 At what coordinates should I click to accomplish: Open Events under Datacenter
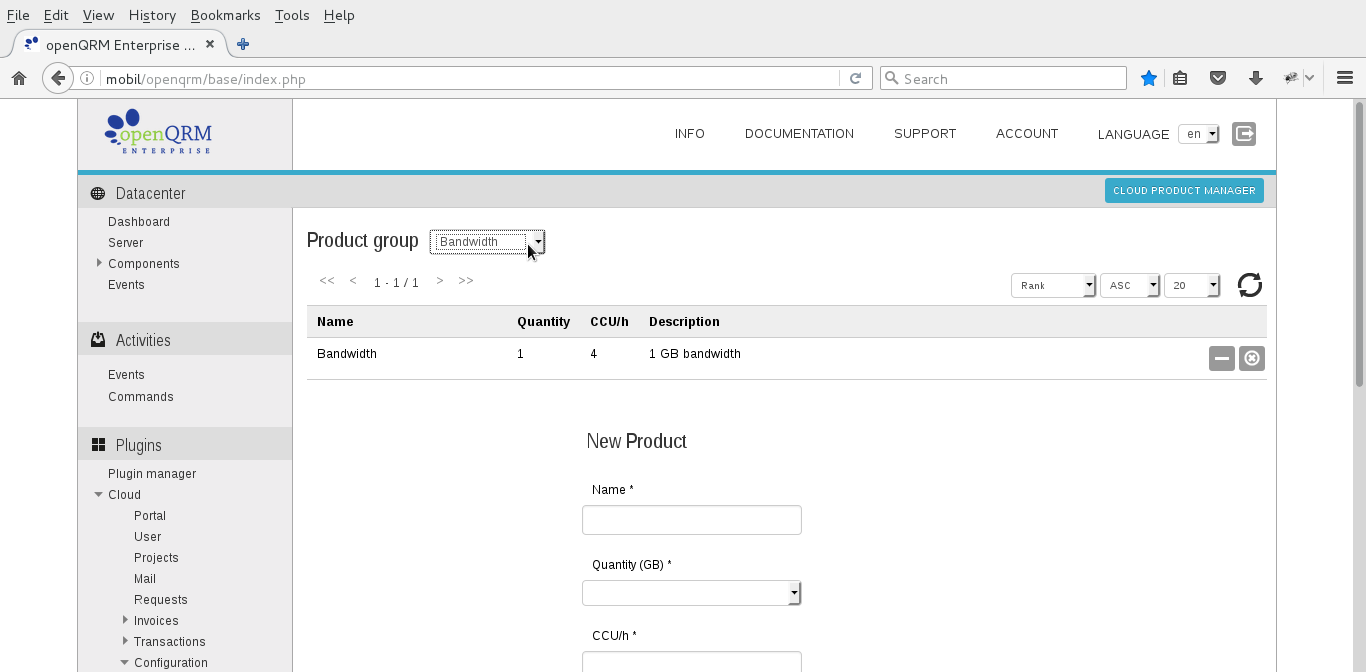tap(126, 285)
